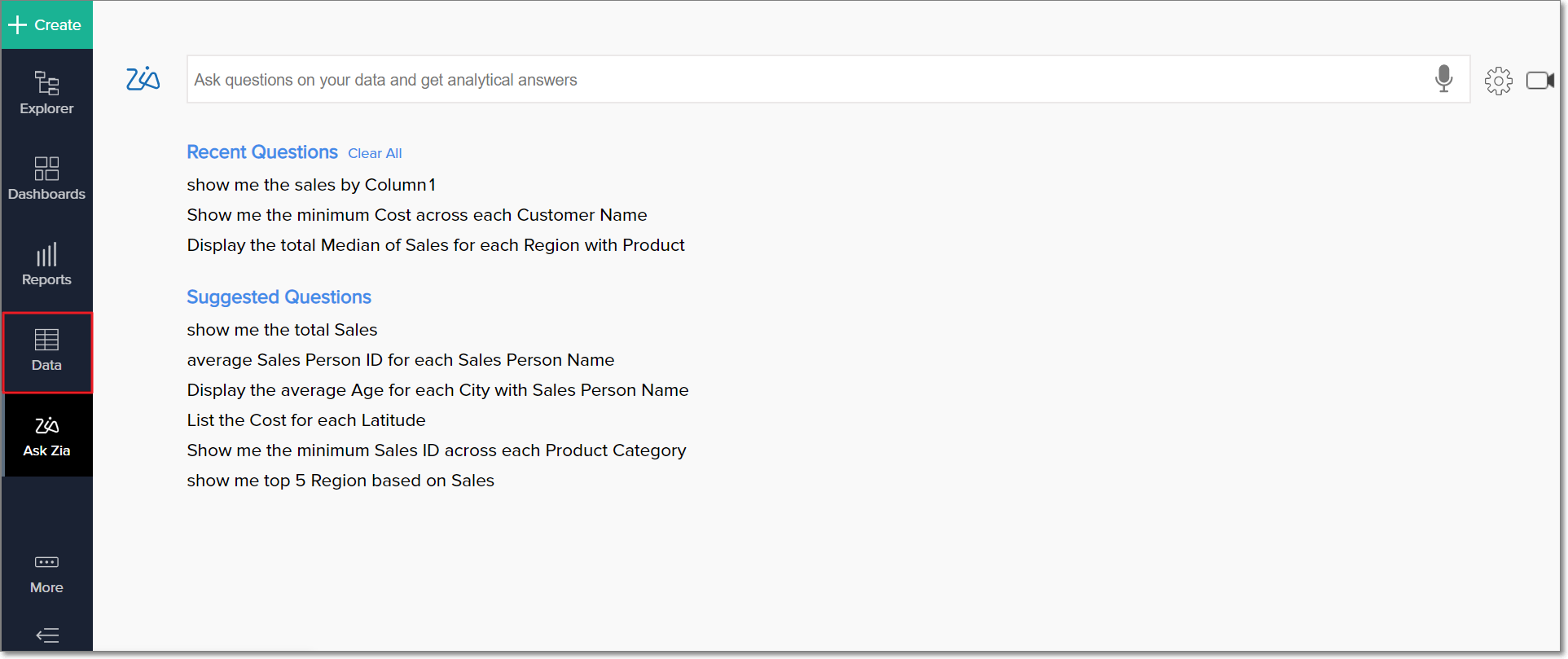Viewport: 1568px width, 659px height.
Task: Open the Data sidebar section
Action: [46, 350]
